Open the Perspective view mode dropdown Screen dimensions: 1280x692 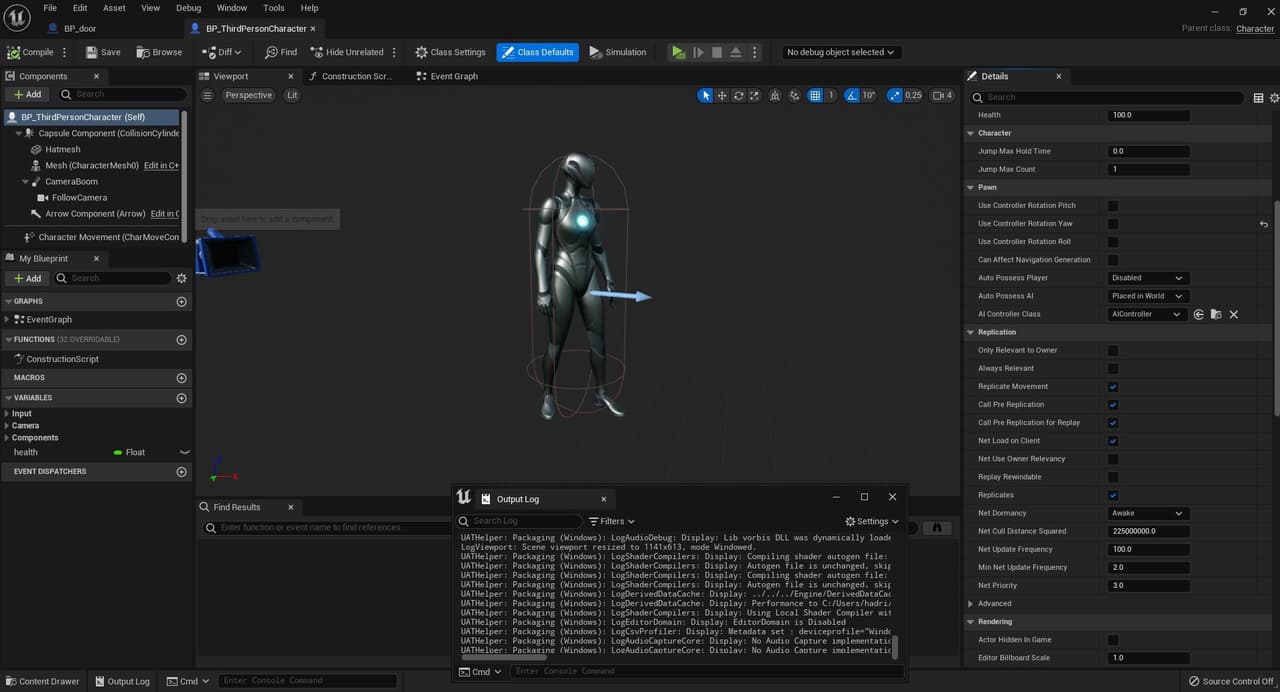248,95
